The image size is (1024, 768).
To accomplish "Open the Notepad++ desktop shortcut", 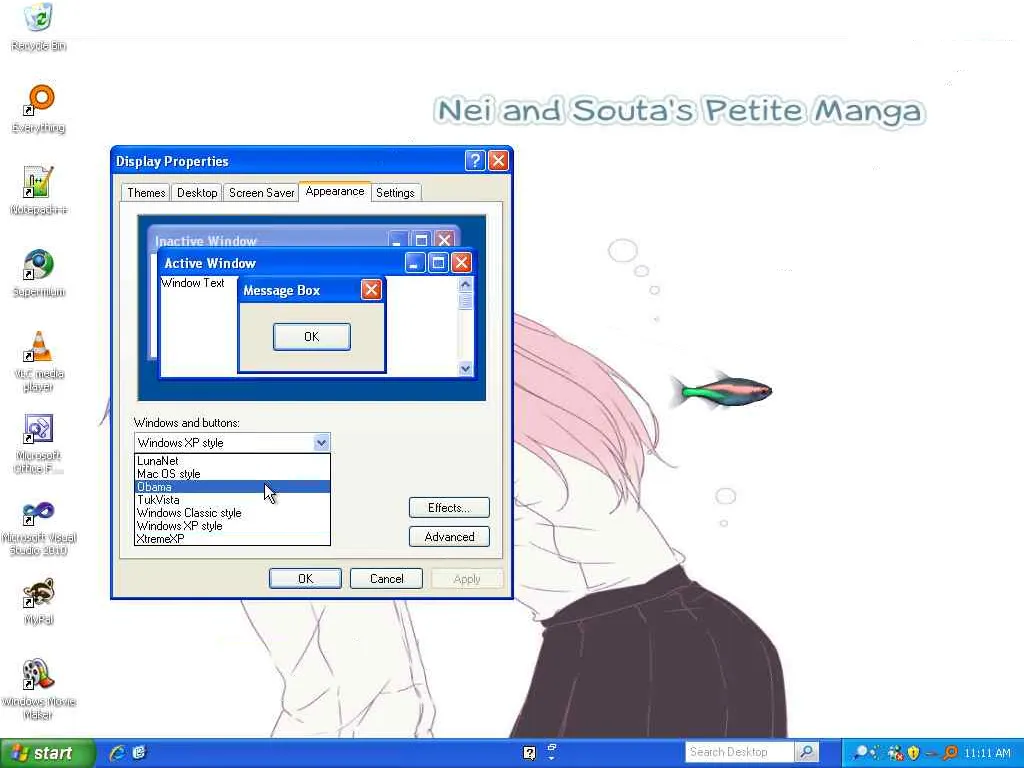I will (x=38, y=191).
